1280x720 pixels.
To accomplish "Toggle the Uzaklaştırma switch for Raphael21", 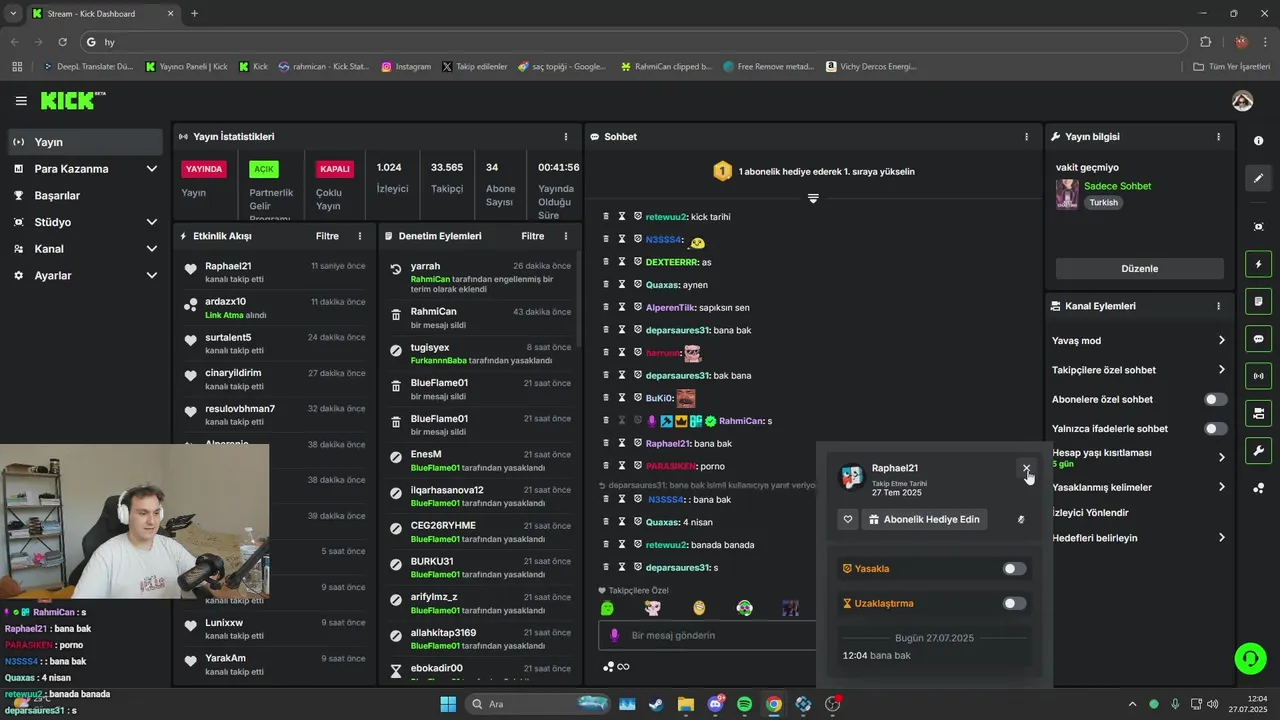I will (x=1014, y=603).
